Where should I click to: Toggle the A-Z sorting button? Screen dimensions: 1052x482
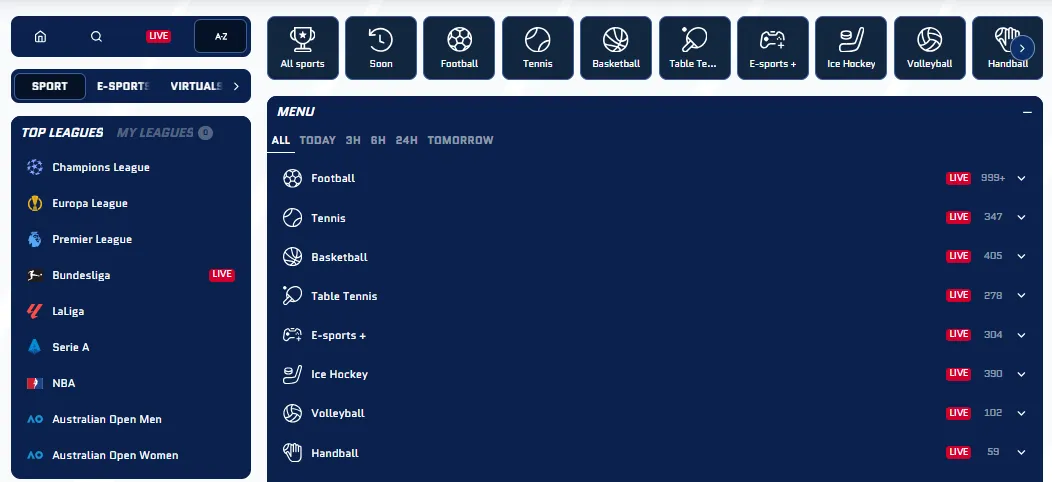221,37
